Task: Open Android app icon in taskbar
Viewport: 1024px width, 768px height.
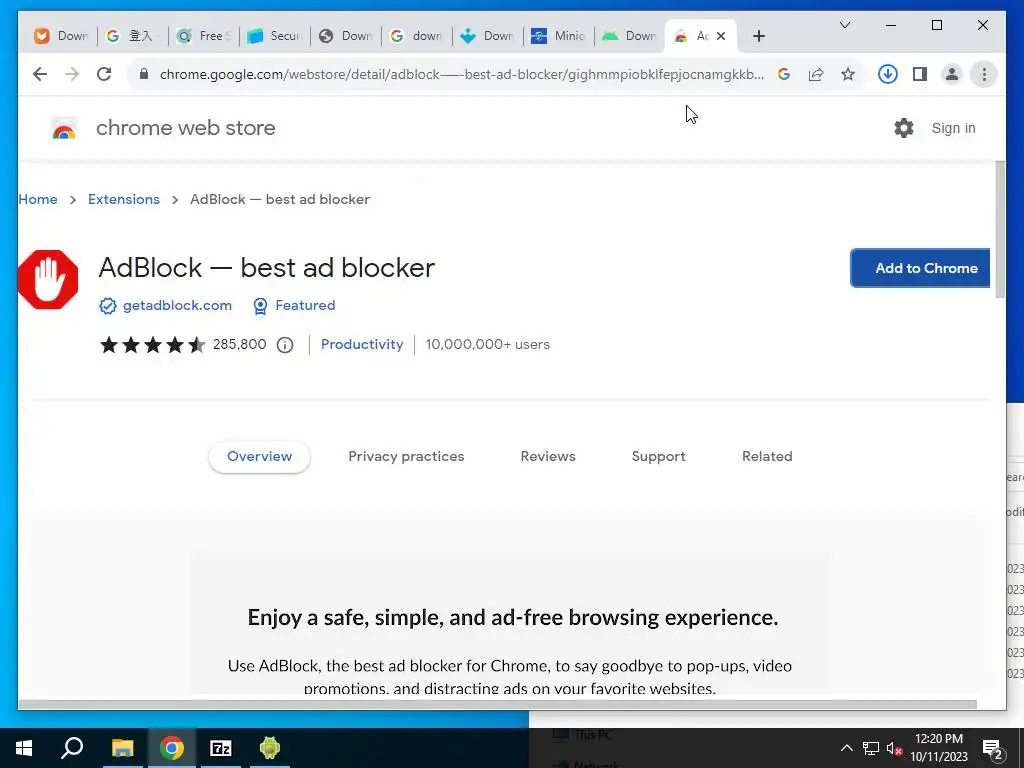Action: coord(270,748)
